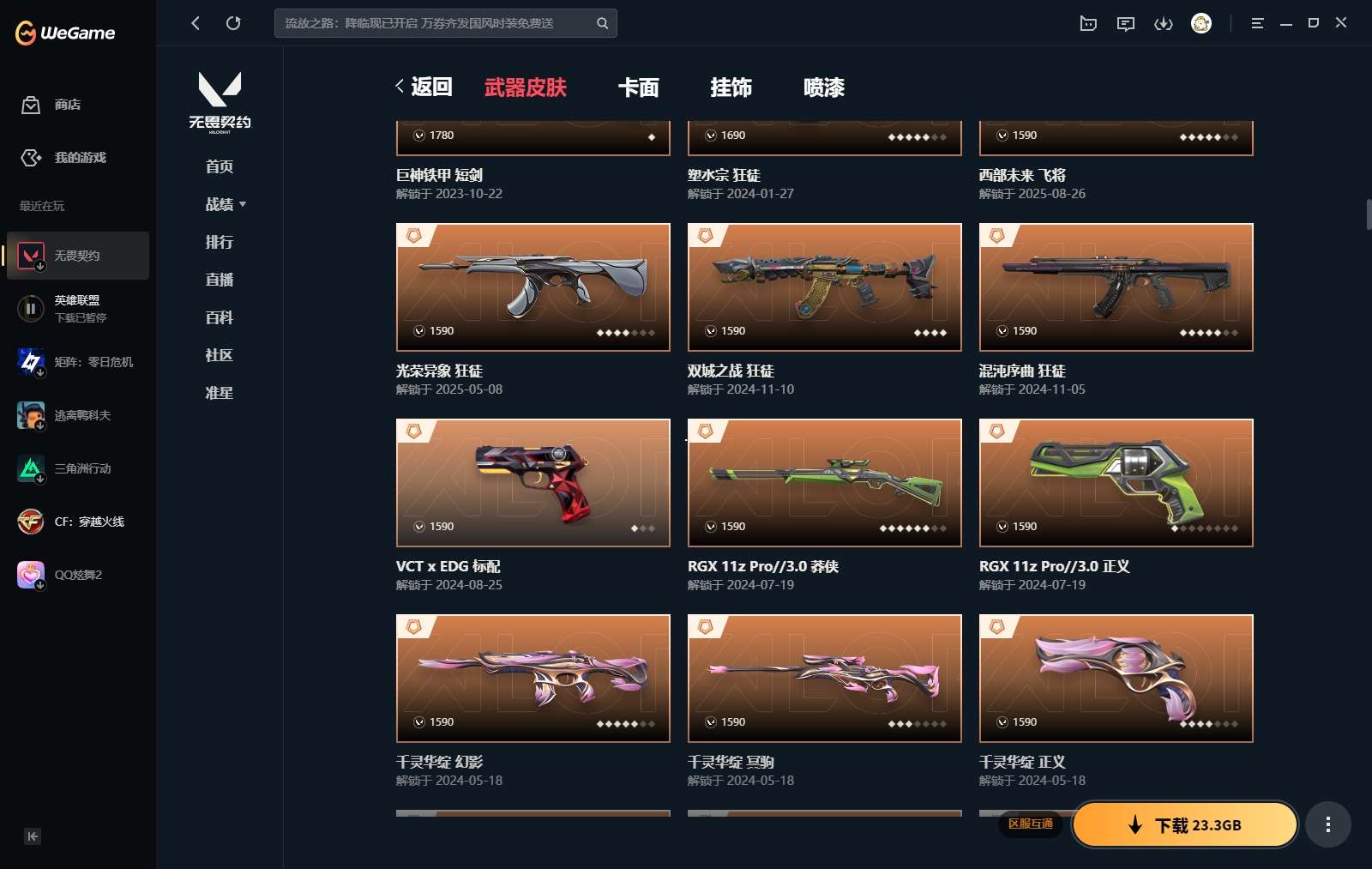Open the VCT x EDG 标配 skin thumbnail
Screen dimensions: 1372x869
point(533,483)
